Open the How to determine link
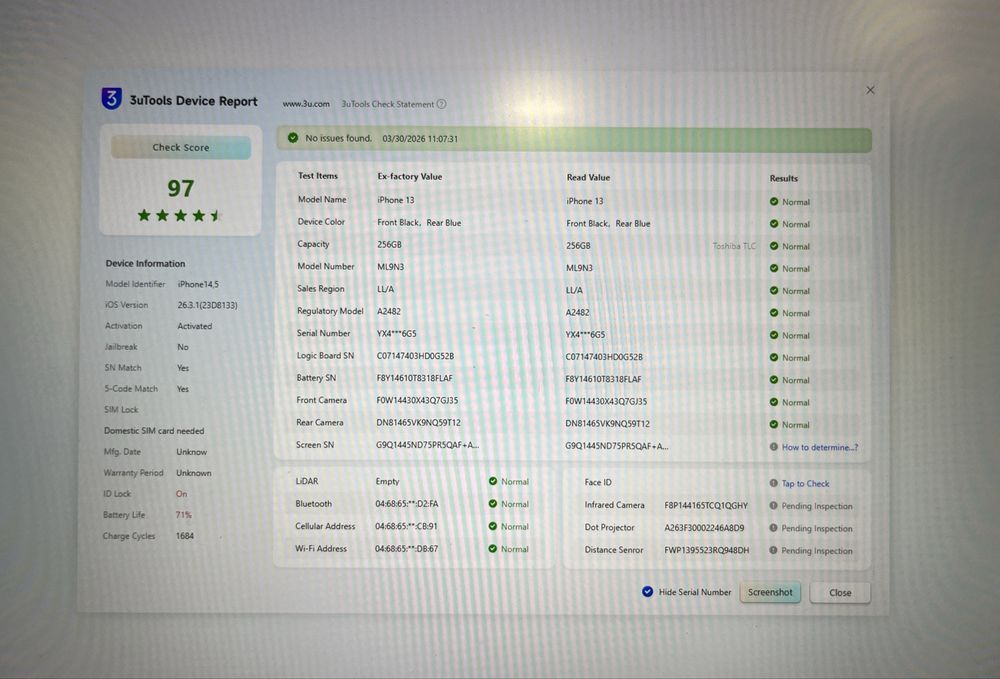 click(820, 448)
